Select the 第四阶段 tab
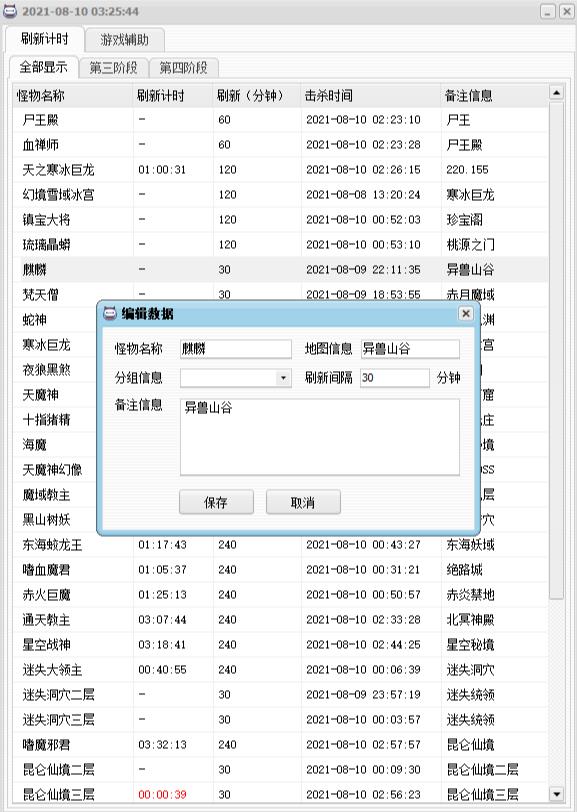 click(183, 68)
